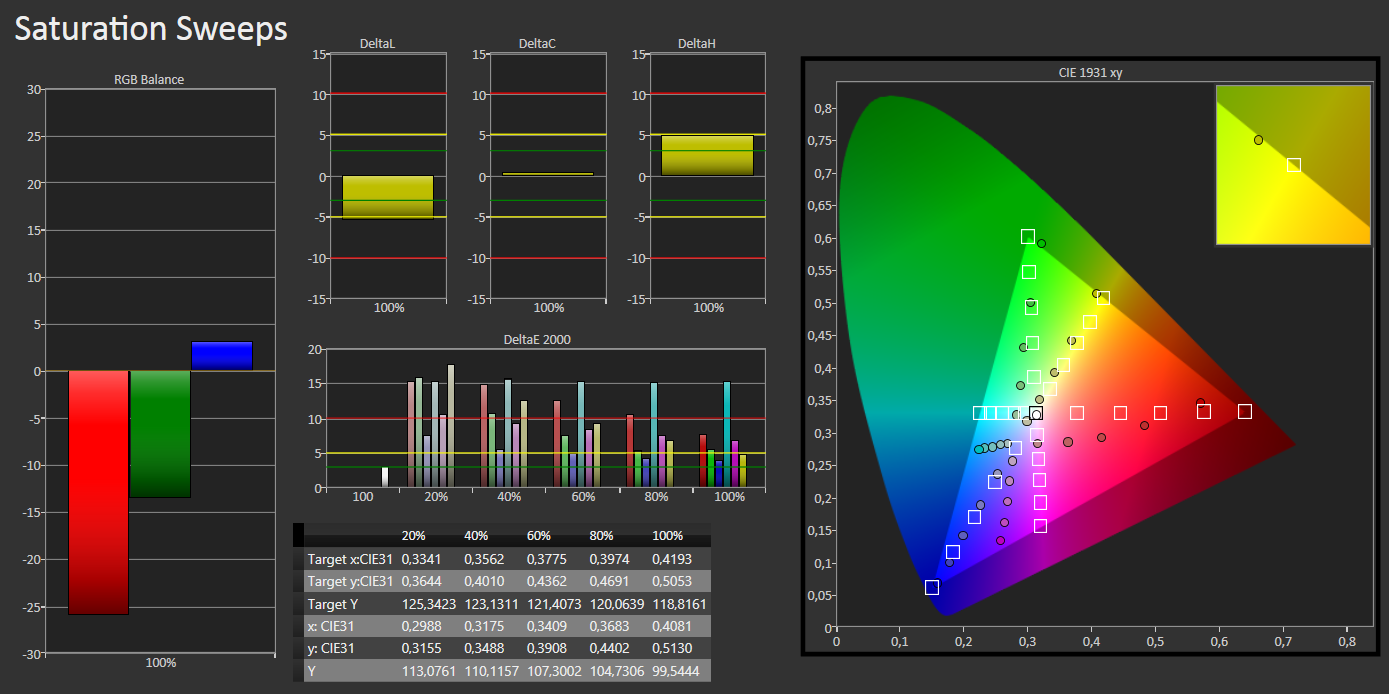Click the measured y value 0,3488
The width and height of the screenshot is (1389, 694).
pyautogui.click(x=484, y=648)
